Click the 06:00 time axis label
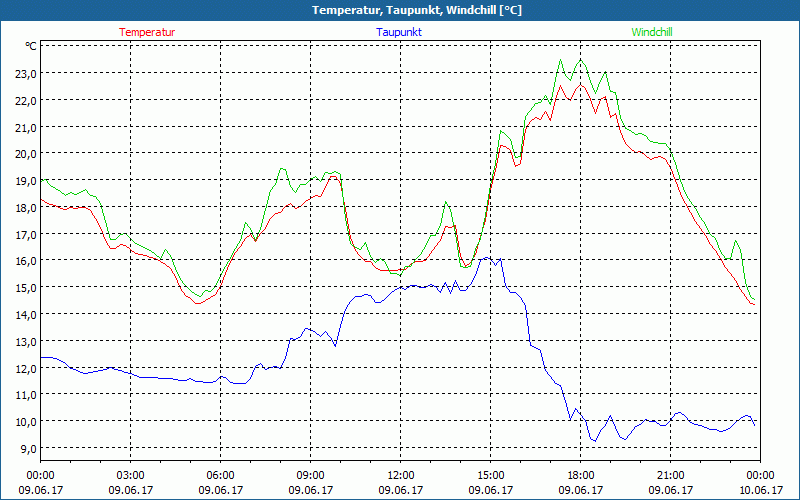 220,476
